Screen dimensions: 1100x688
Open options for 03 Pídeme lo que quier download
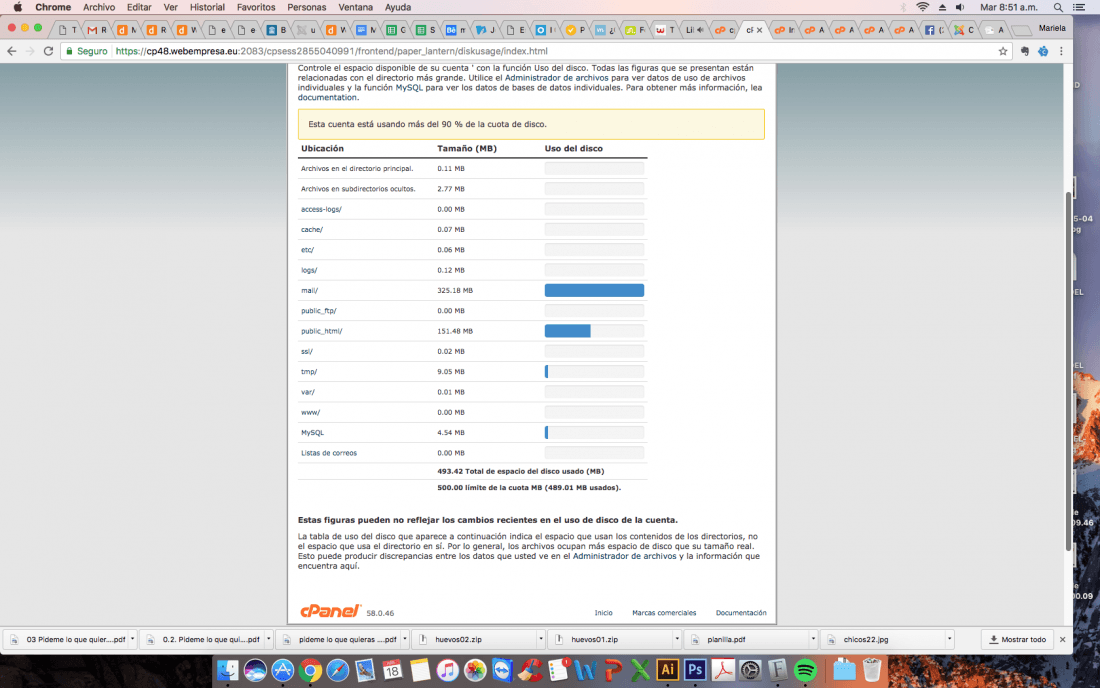click(133, 639)
